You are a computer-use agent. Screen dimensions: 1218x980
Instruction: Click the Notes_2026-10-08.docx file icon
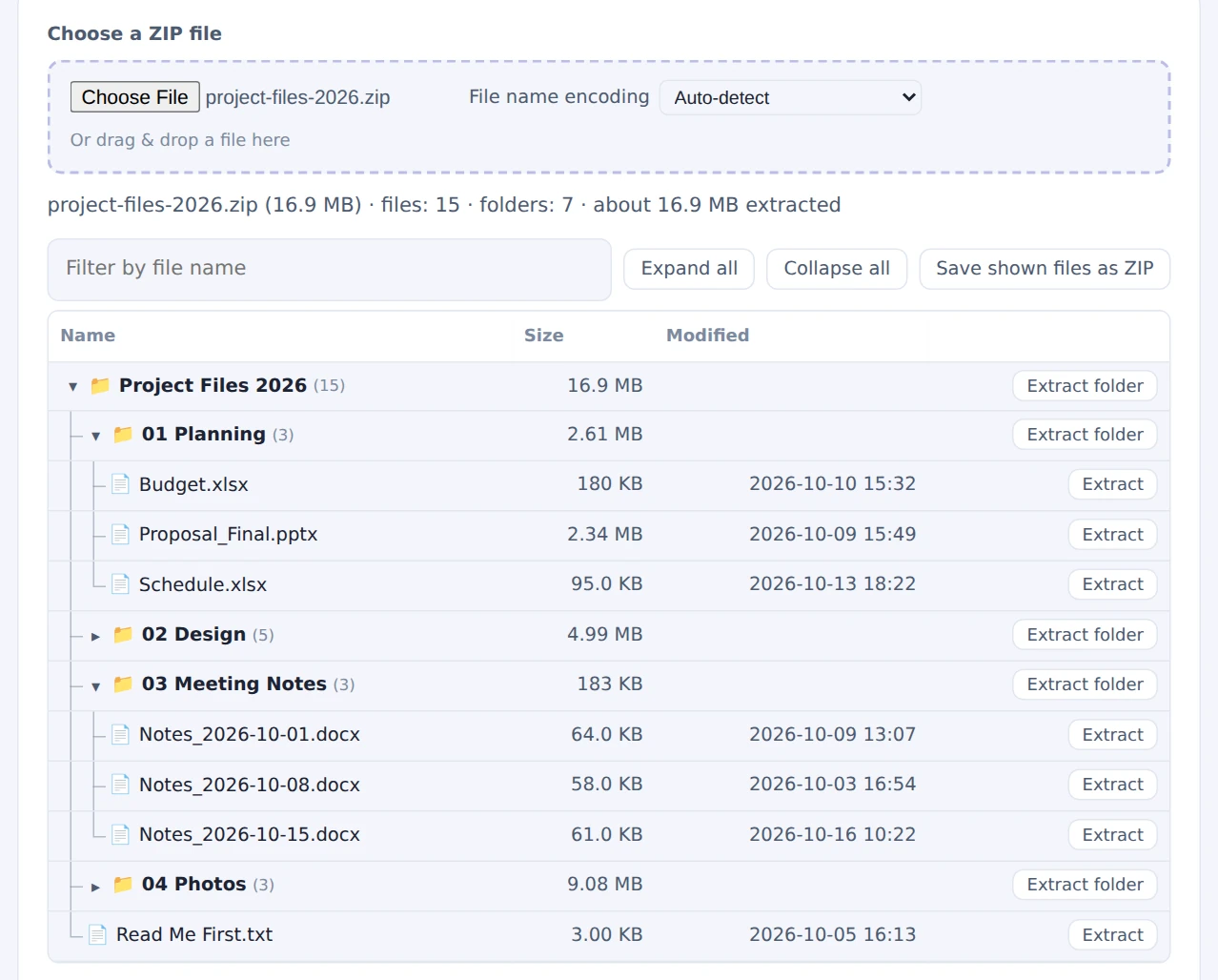120,785
